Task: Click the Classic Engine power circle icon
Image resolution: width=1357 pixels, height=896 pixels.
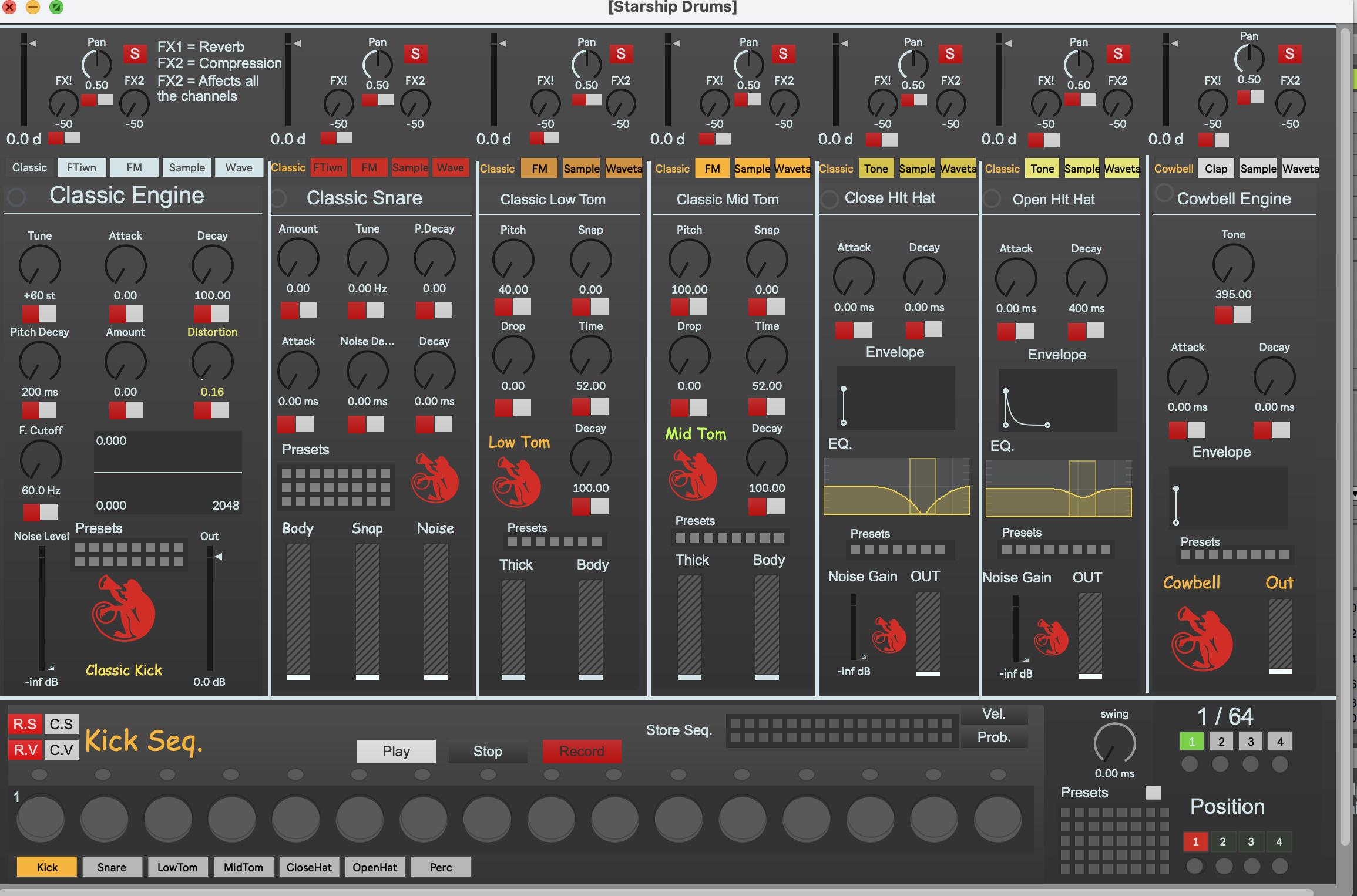Action: click(16, 197)
